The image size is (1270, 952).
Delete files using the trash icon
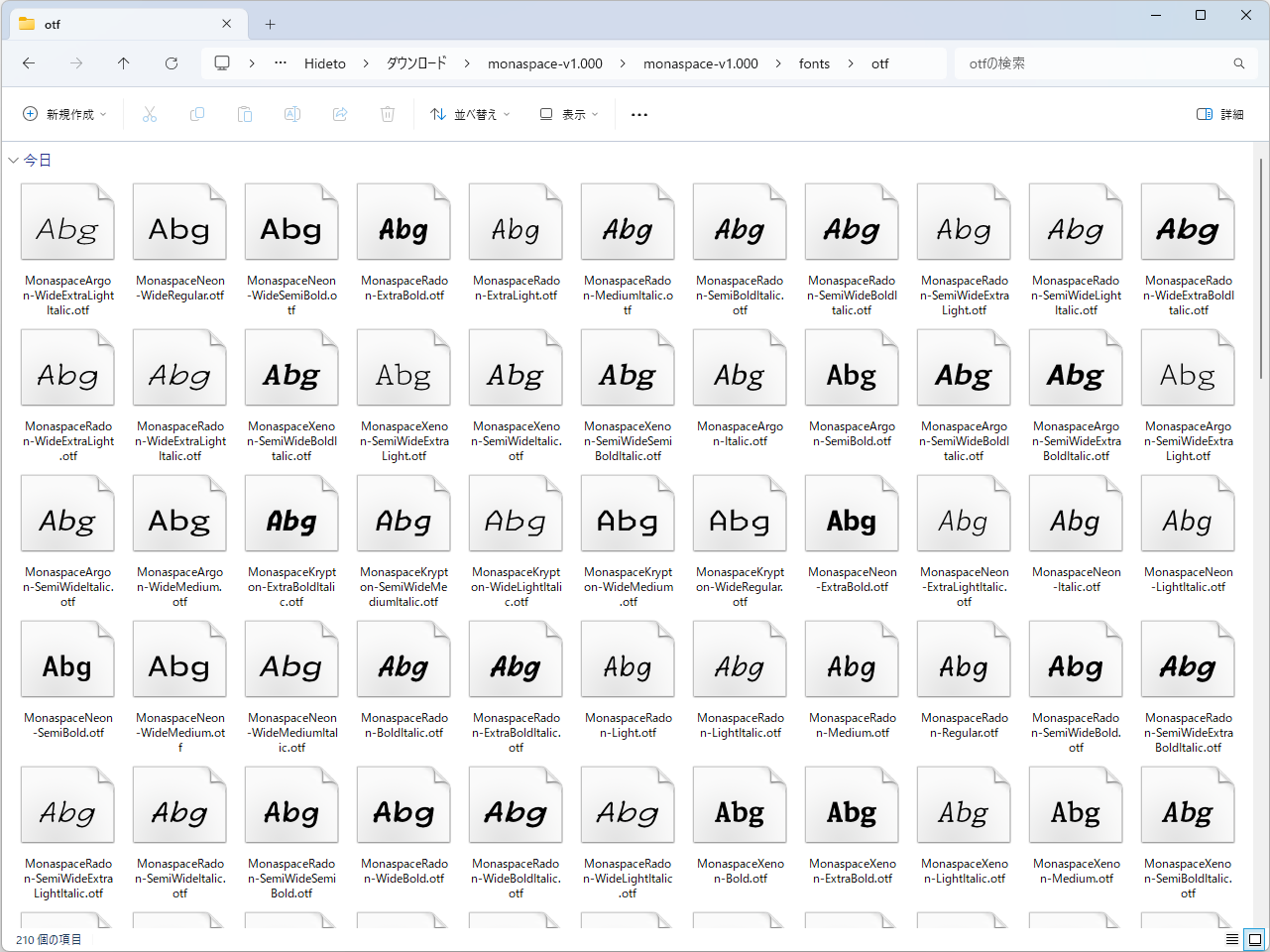[x=388, y=114]
